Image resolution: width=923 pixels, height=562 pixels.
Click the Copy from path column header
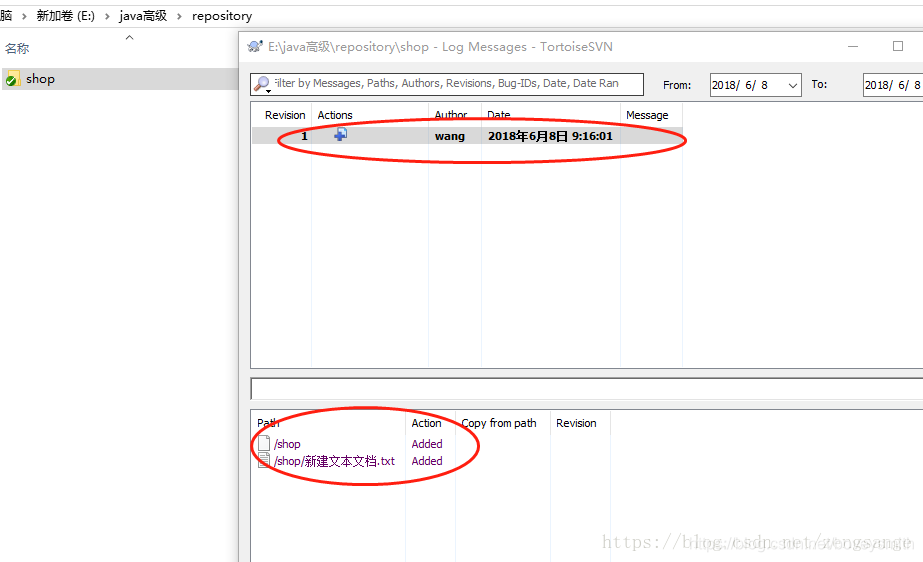pos(499,423)
